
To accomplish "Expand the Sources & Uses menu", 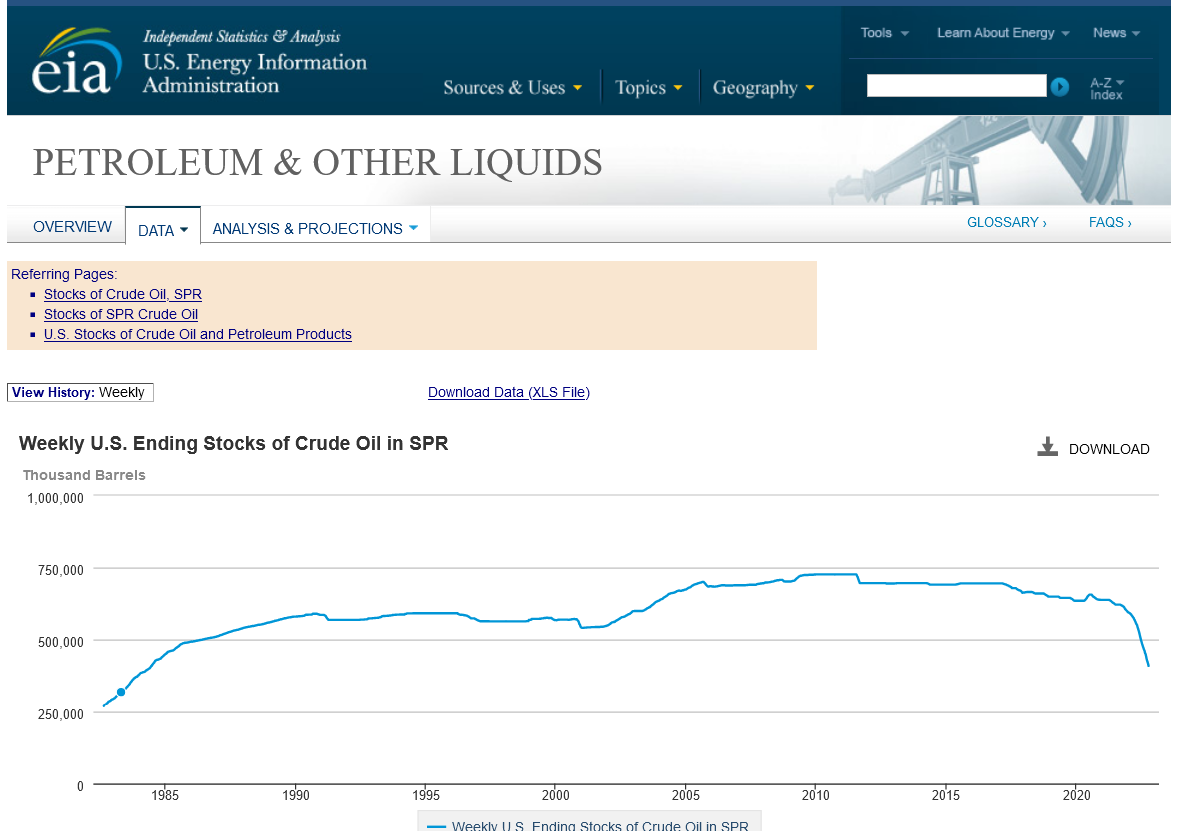I will pos(512,88).
